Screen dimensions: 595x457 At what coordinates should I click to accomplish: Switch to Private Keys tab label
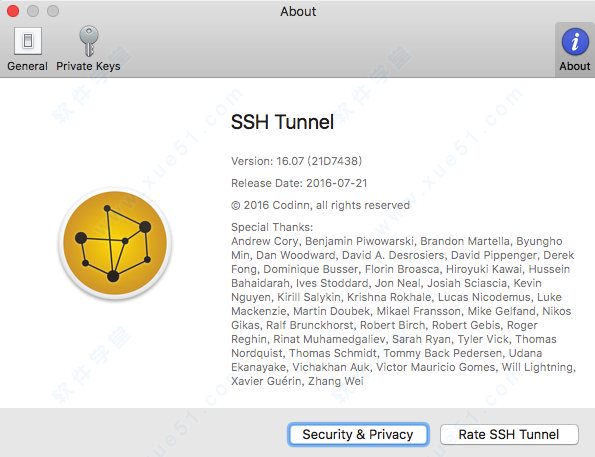click(88, 66)
